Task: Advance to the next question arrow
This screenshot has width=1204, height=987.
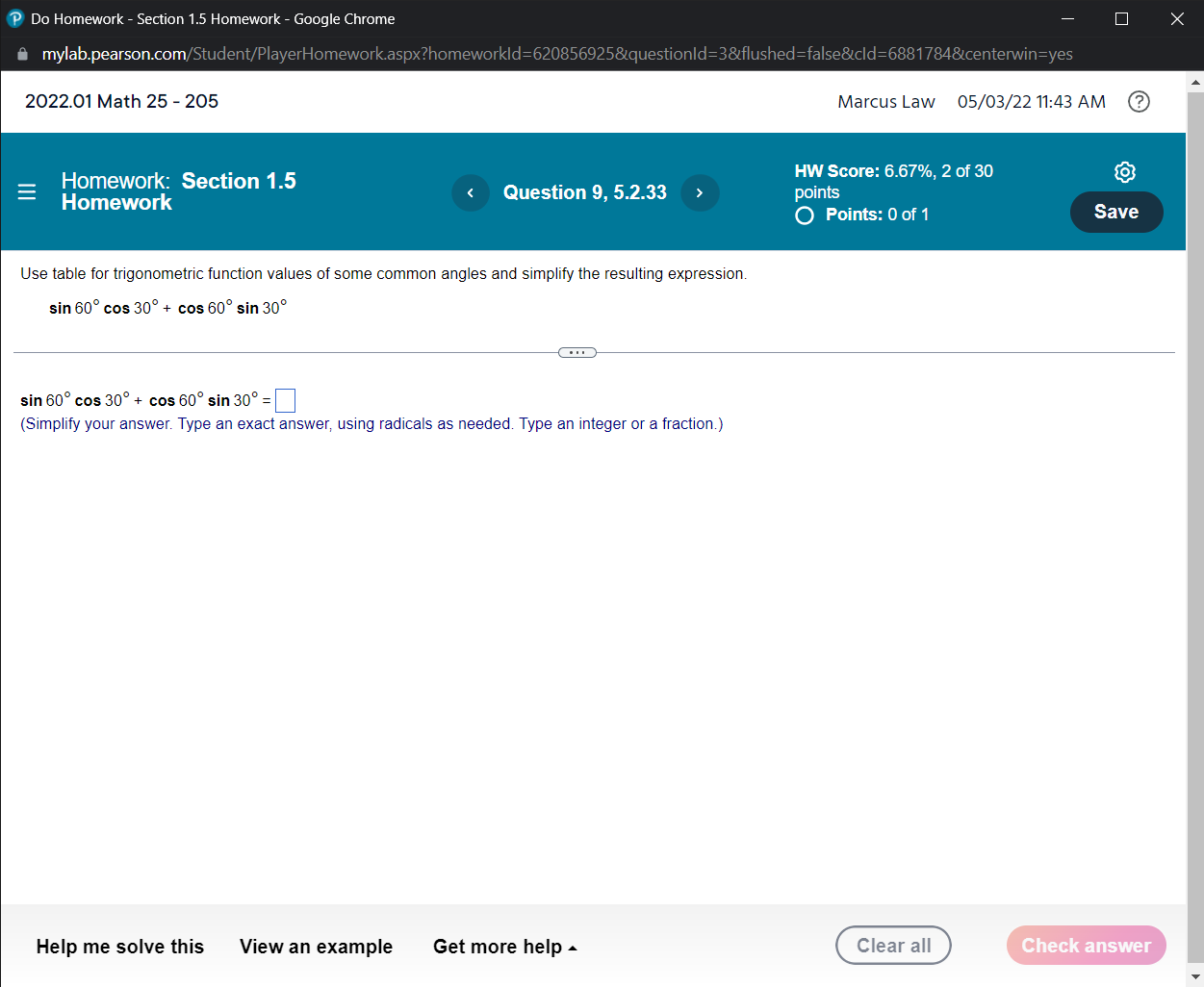Action: pyautogui.click(x=700, y=192)
